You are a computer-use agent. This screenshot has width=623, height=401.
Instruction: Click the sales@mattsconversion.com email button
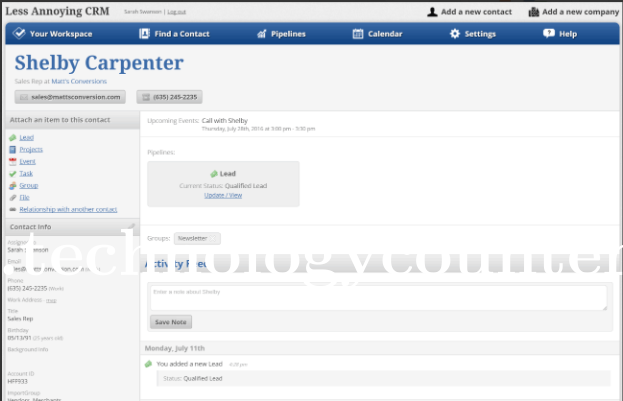pyautogui.click(x=70, y=97)
